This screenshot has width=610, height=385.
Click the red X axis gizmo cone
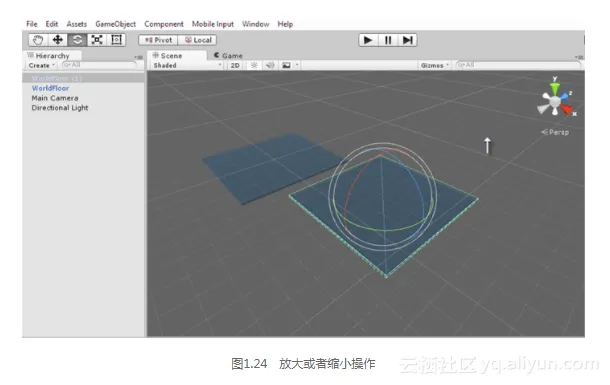pos(567,110)
